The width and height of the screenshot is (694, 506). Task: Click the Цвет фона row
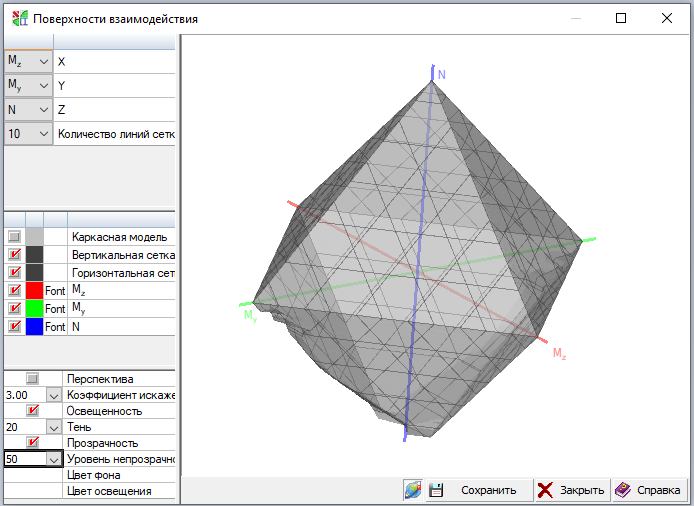coord(108,475)
